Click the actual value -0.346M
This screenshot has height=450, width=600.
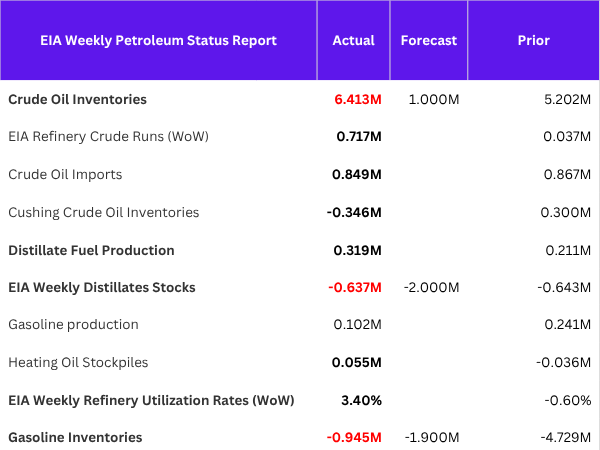pyautogui.click(x=354, y=212)
